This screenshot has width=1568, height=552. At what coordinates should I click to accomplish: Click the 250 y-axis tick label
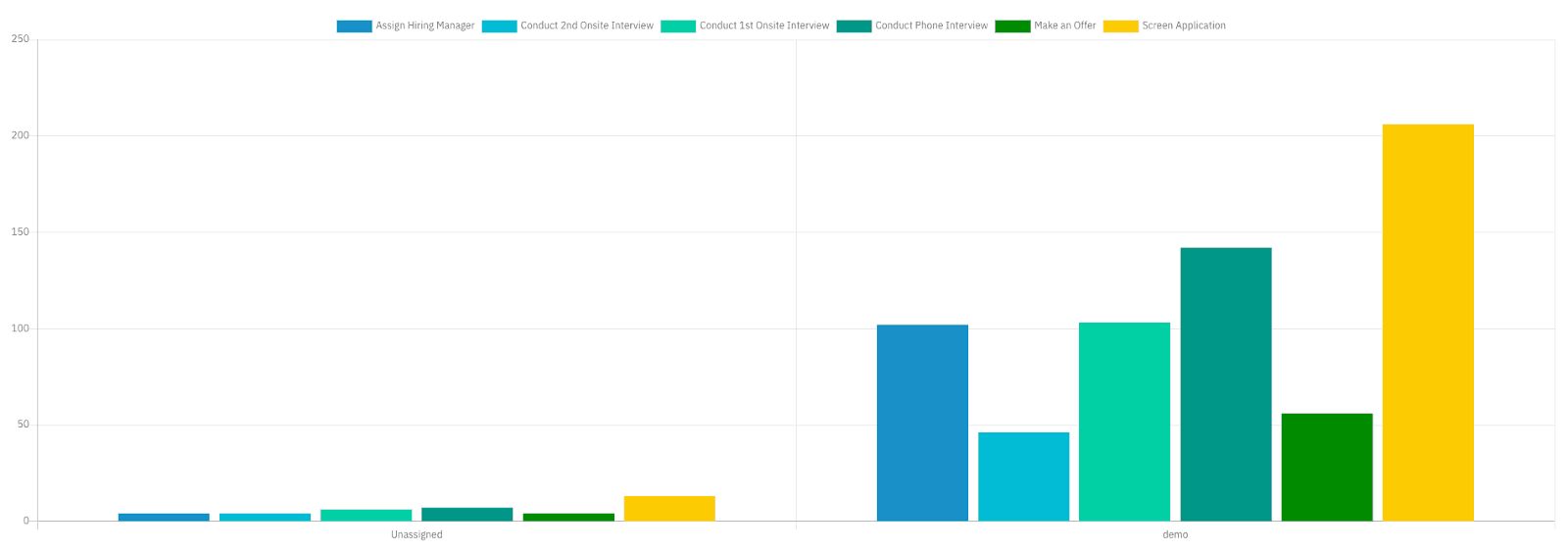pyautogui.click(x=21, y=39)
